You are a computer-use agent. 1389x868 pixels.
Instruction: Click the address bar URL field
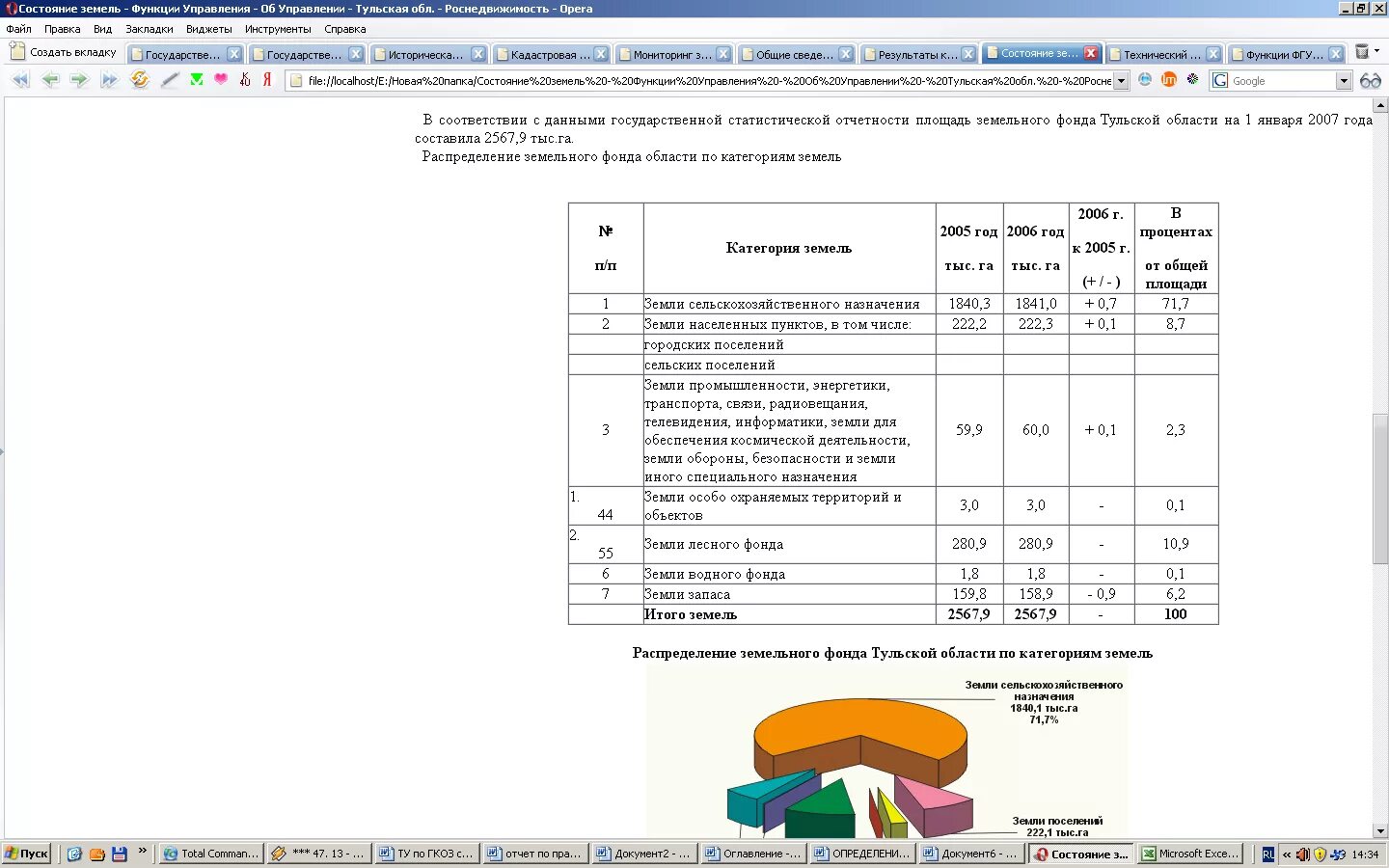pyautogui.click(x=709, y=81)
